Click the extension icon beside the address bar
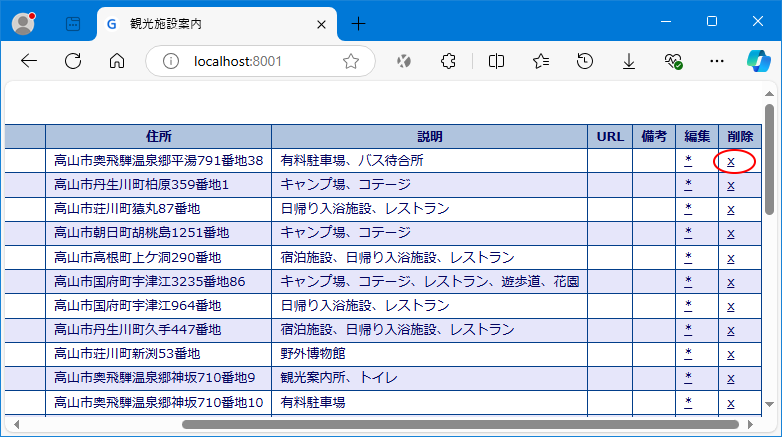Viewport: 782px width, 437px height. (403, 61)
